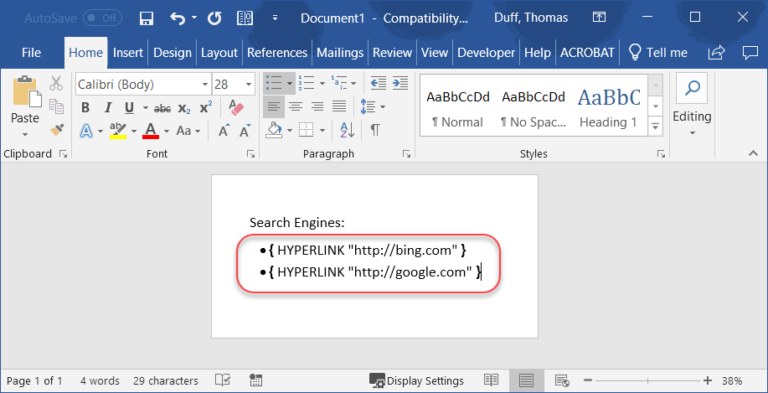Screen dimensions: 768x393
Task: Clear all formatting with eraser icon
Action: (236, 107)
